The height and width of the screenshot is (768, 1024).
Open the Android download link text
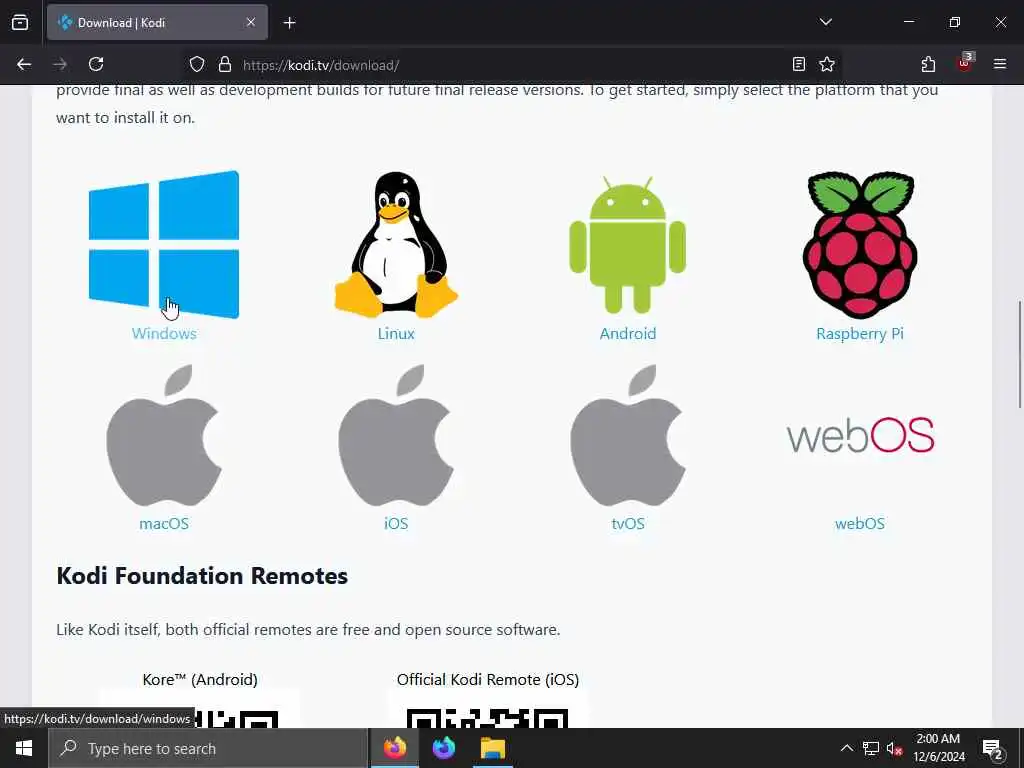(x=628, y=334)
